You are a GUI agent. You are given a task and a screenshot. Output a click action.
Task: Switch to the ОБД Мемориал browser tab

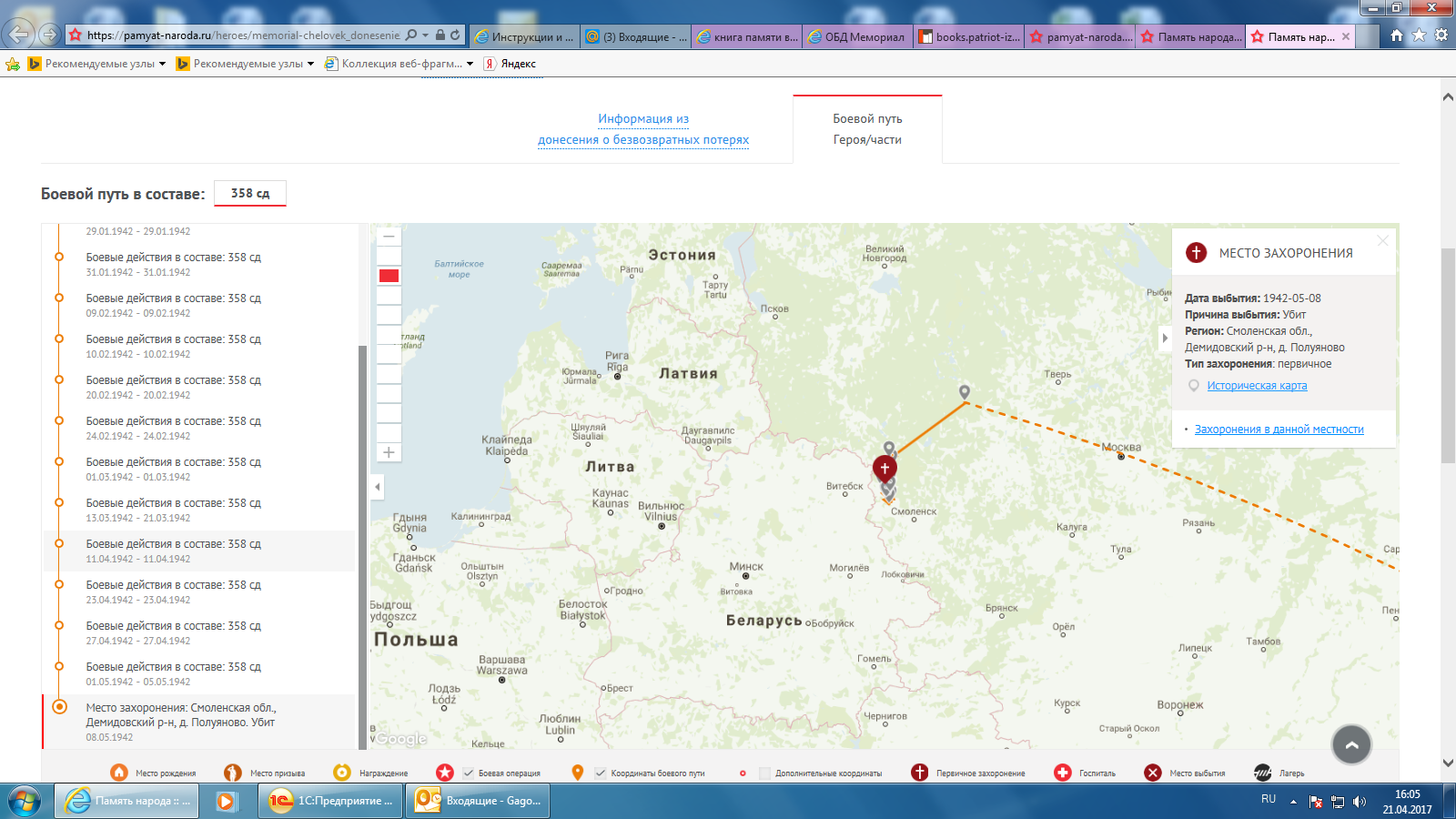click(856, 36)
